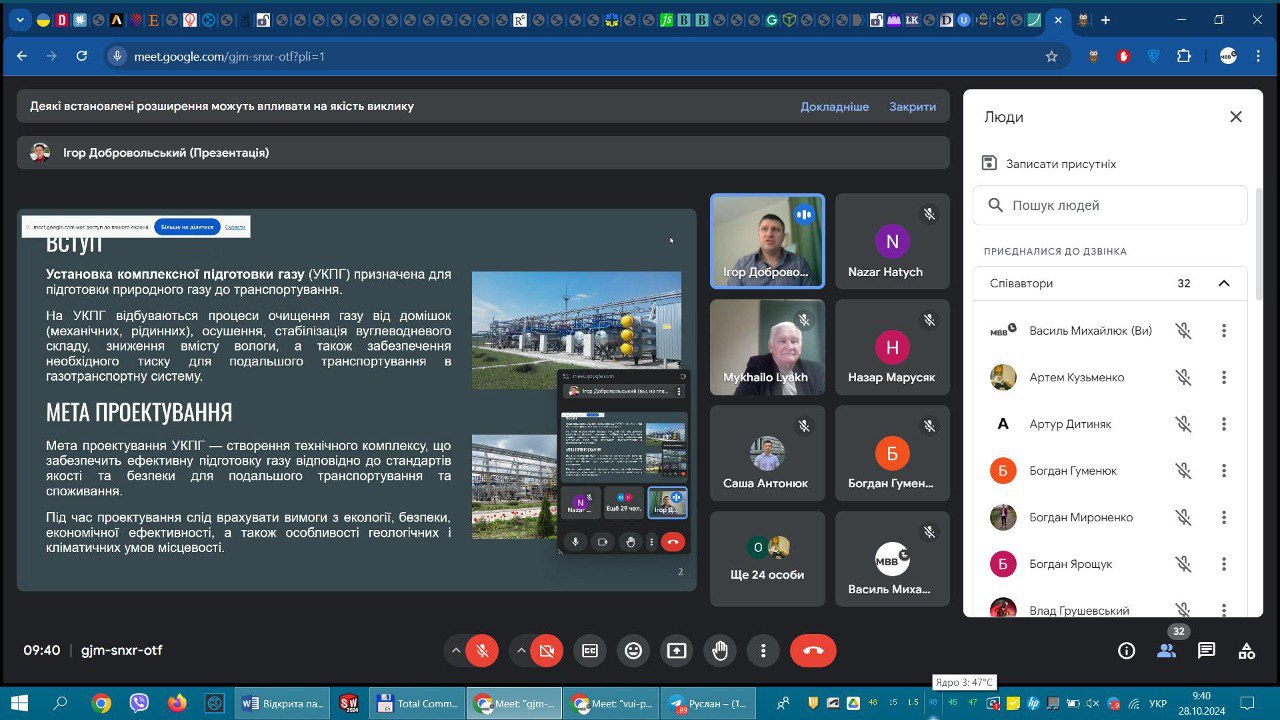
Task: Close the Люди side panel
Action: 1235,117
